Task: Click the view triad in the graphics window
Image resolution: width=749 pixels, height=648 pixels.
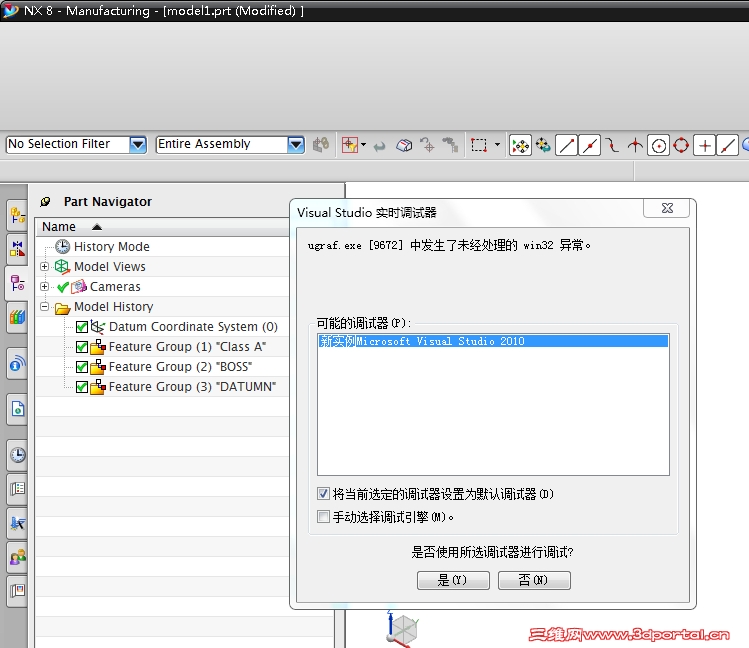Action: tap(402, 629)
